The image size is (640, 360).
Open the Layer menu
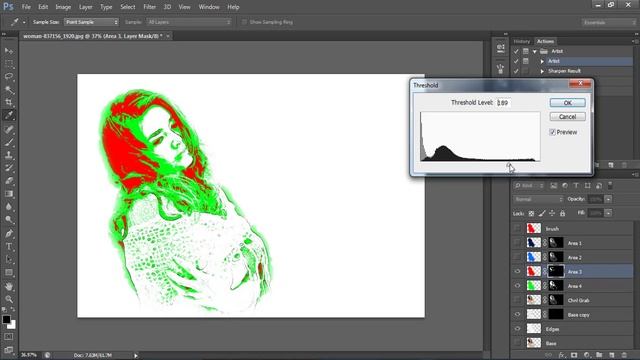[x=85, y=7]
